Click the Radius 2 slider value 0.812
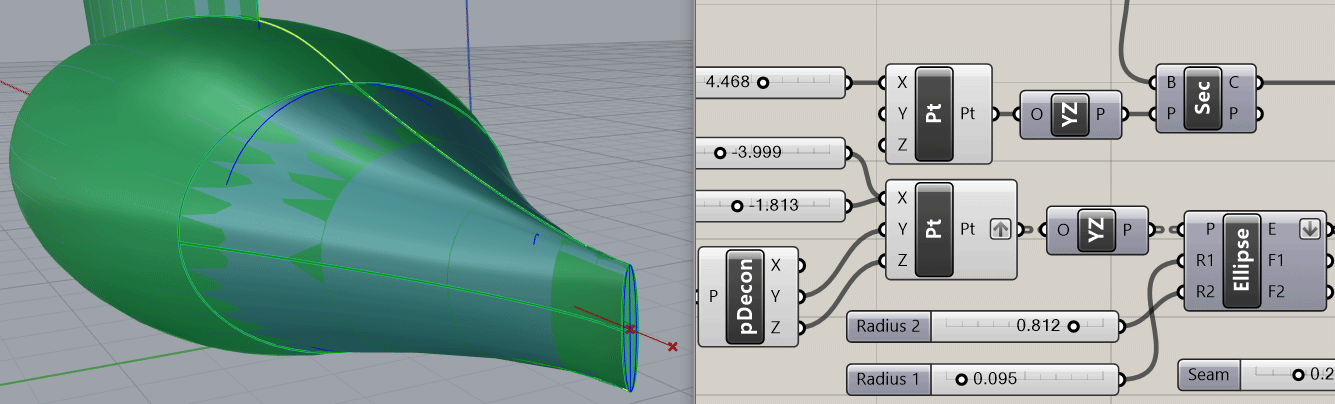 coord(1038,326)
